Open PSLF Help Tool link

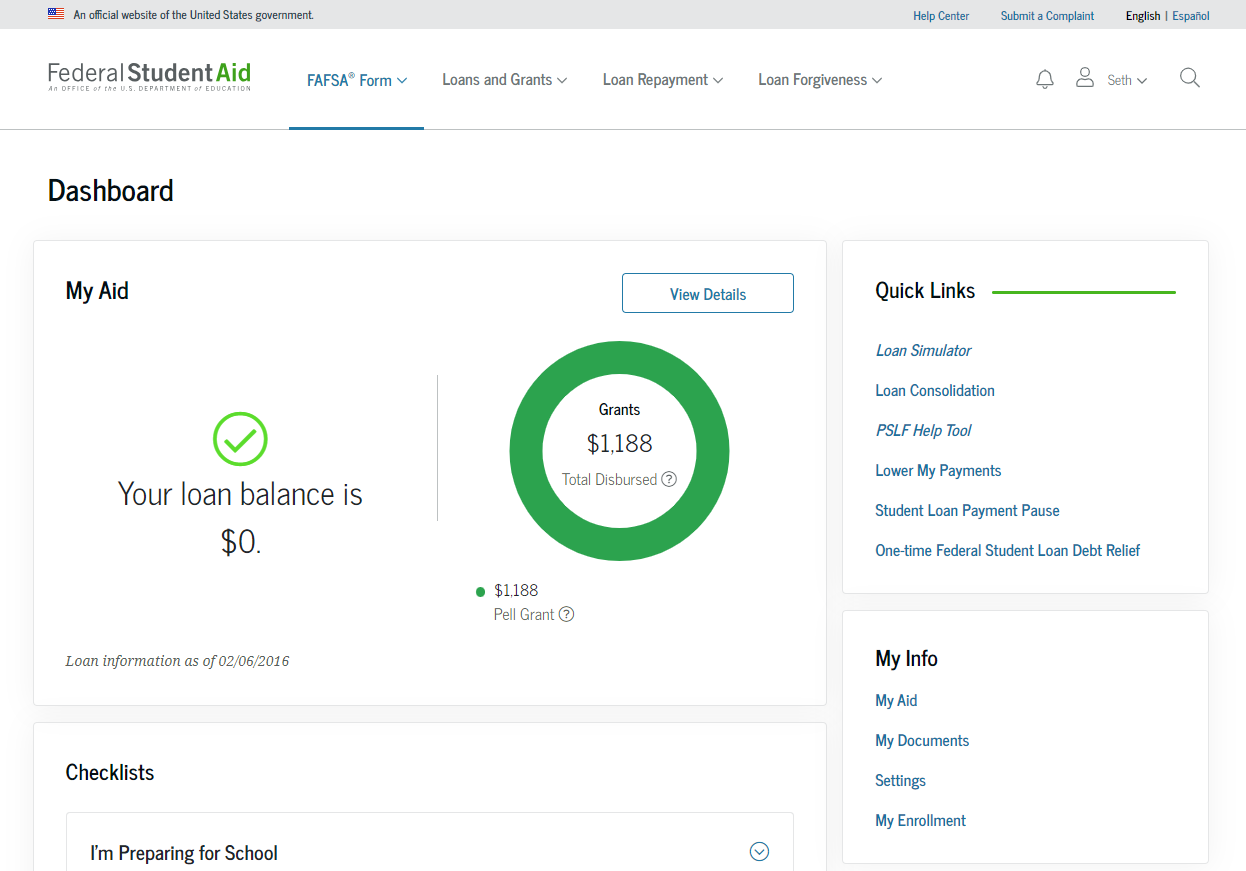pyautogui.click(x=923, y=430)
